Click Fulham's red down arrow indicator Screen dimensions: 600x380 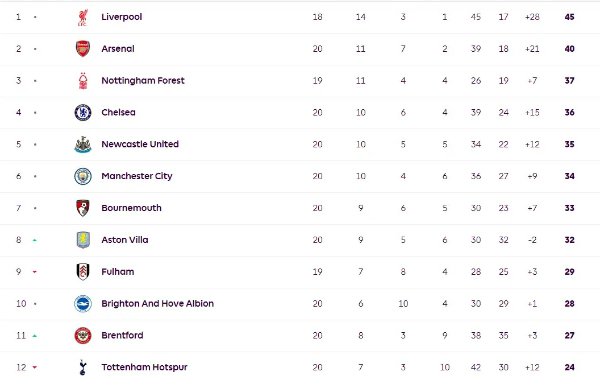click(x=34, y=272)
